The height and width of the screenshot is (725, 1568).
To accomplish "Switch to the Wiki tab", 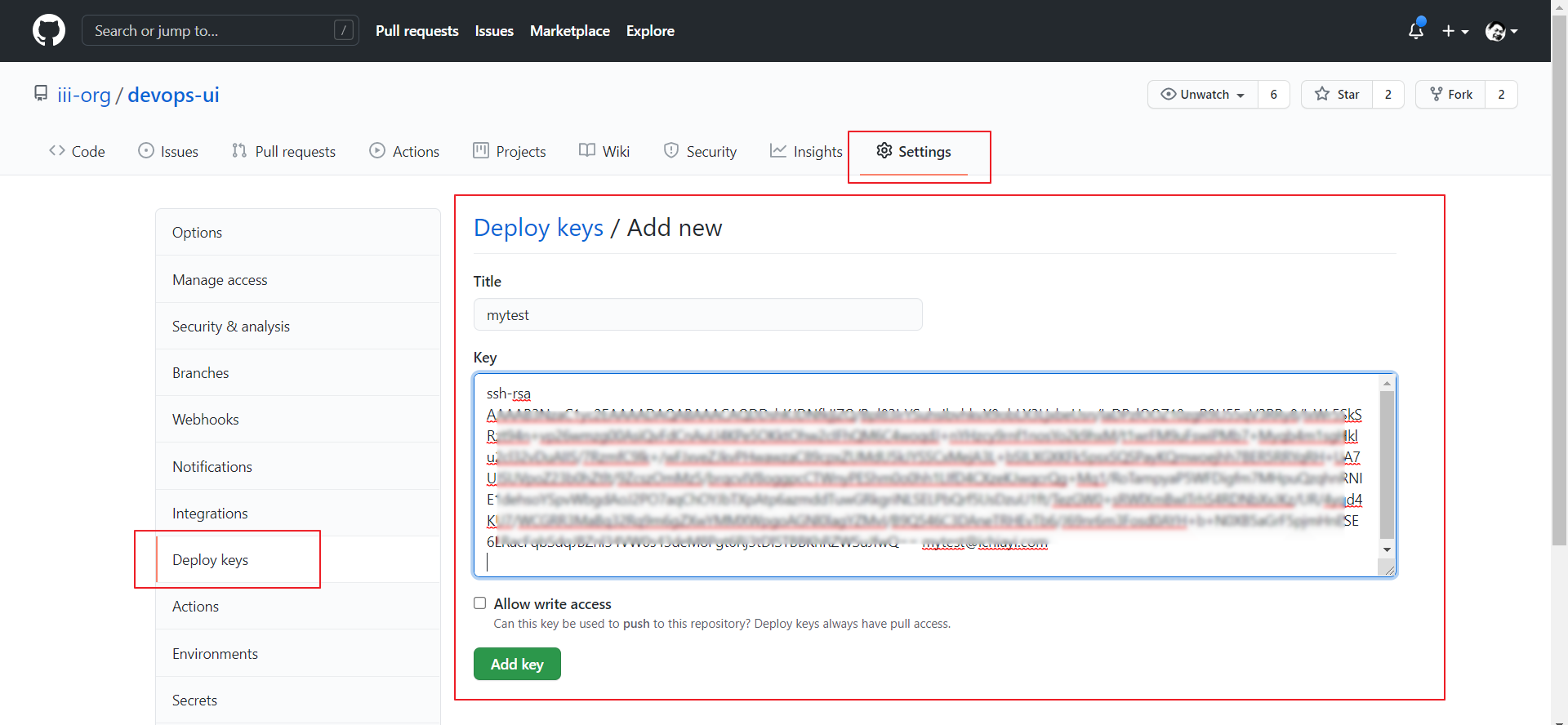I will [604, 151].
